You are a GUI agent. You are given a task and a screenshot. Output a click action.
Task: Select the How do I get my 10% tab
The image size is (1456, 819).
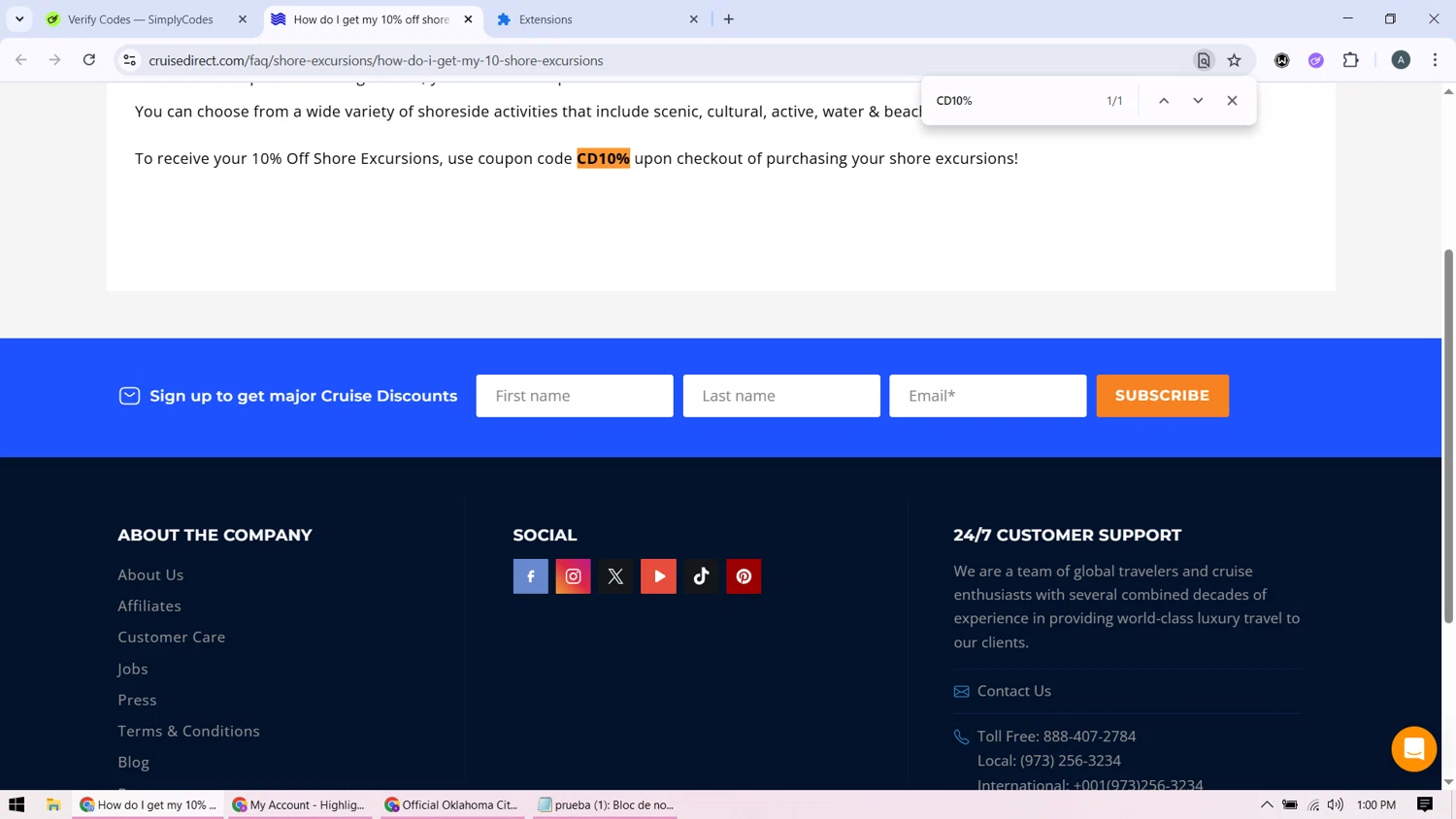click(x=371, y=19)
